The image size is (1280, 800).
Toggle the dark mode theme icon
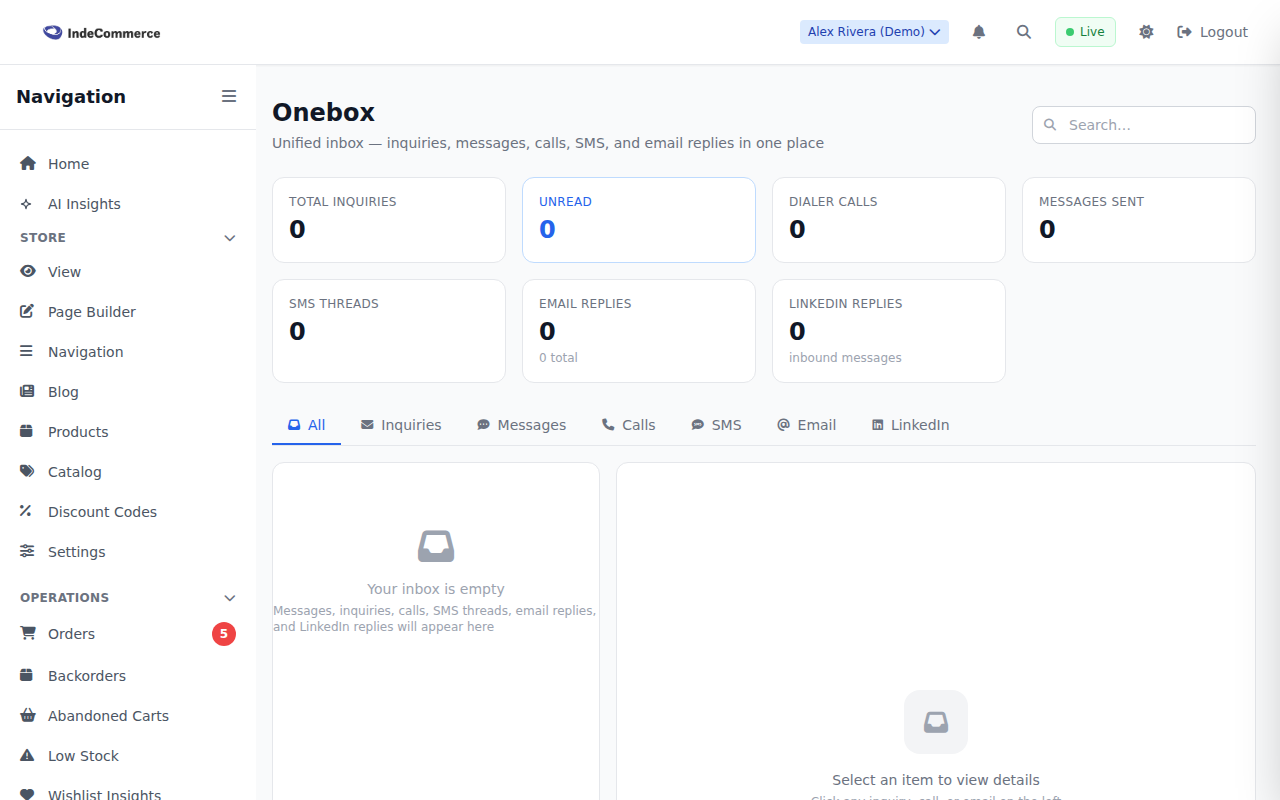pyautogui.click(x=1146, y=32)
